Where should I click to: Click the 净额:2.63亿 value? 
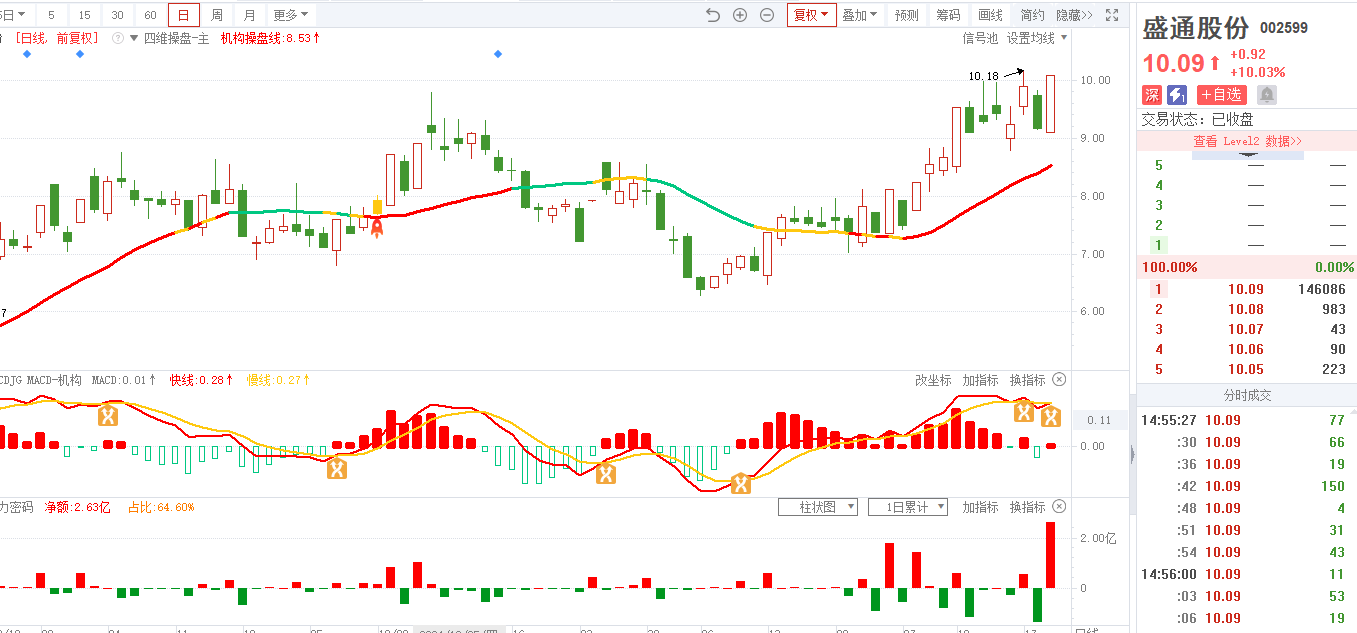77,507
